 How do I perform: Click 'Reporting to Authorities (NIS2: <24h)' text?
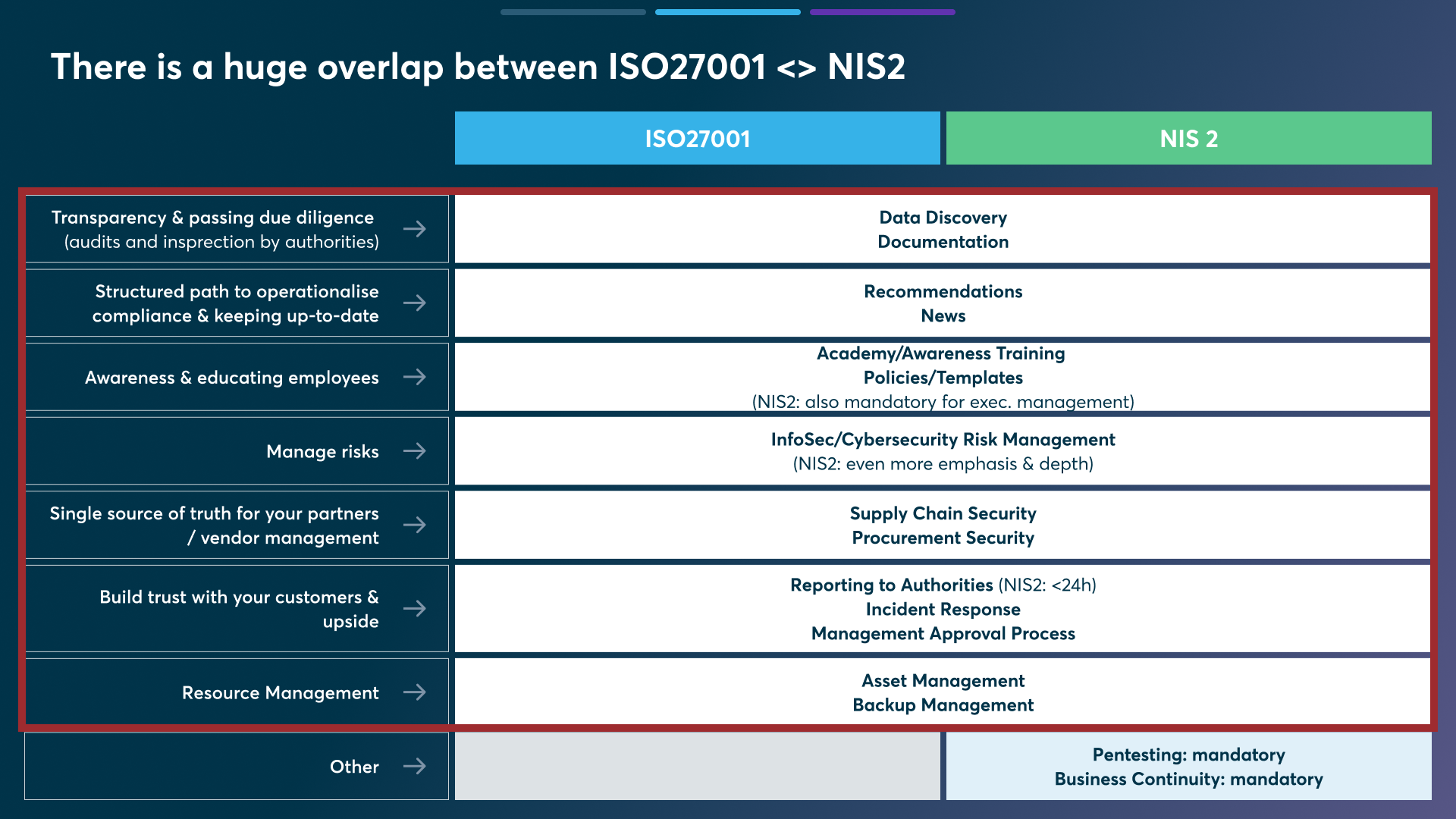point(943,585)
